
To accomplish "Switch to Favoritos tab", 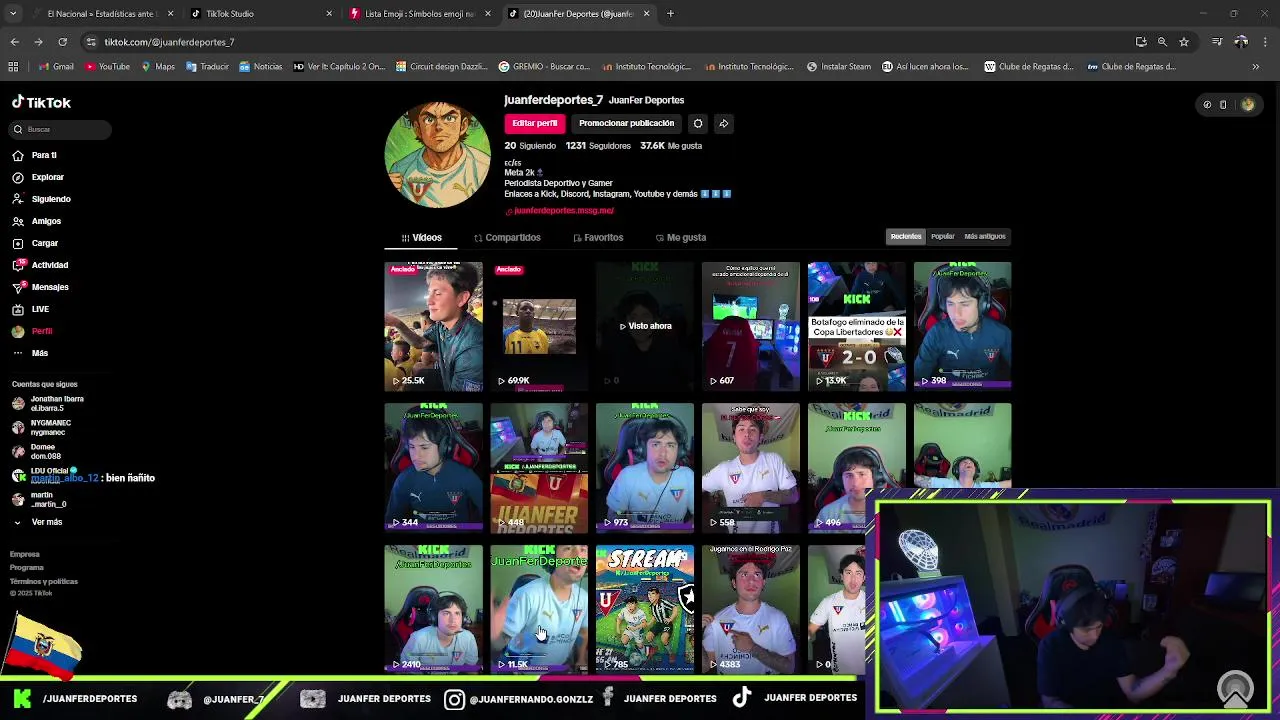I will coord(598,238).
